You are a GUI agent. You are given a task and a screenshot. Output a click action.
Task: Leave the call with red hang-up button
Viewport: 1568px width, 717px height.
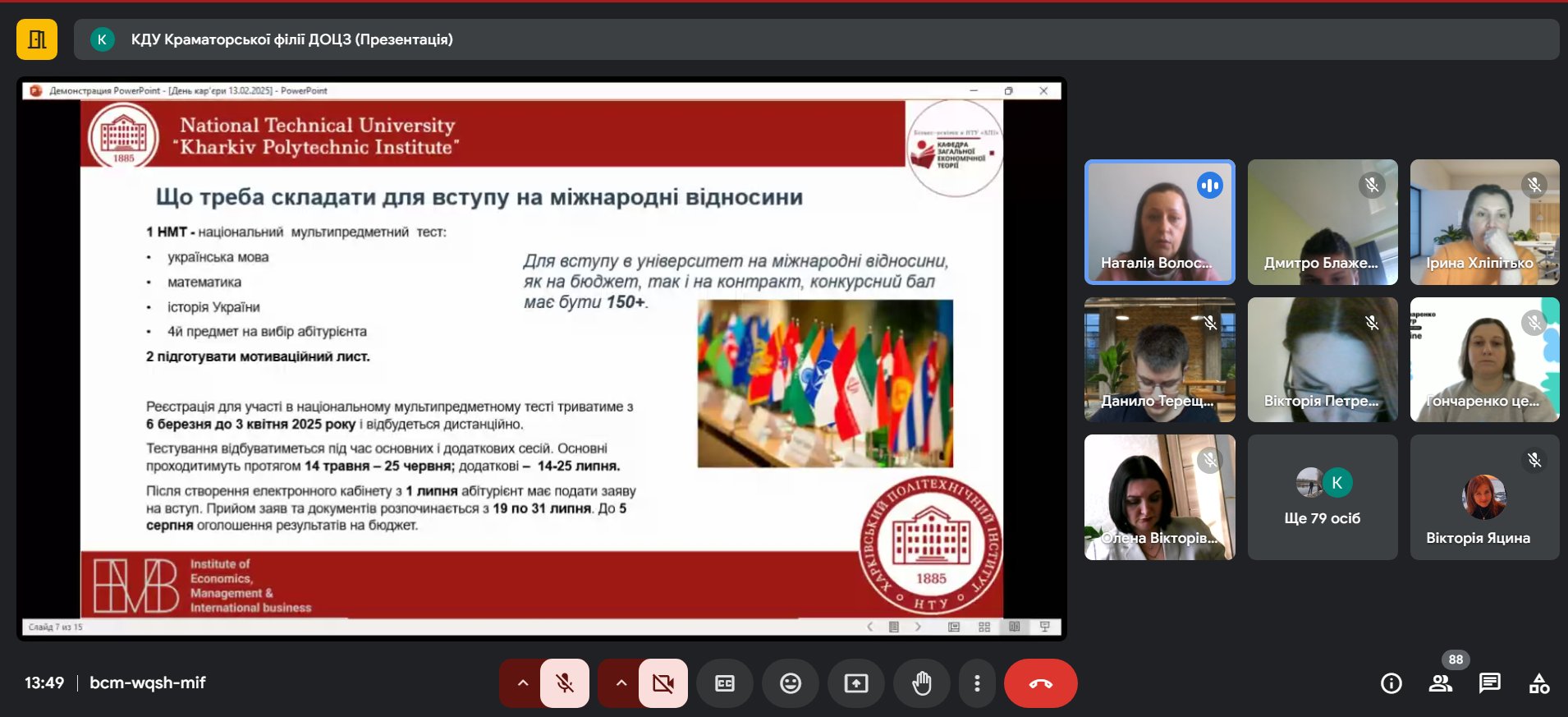(x=1040, y=683)
